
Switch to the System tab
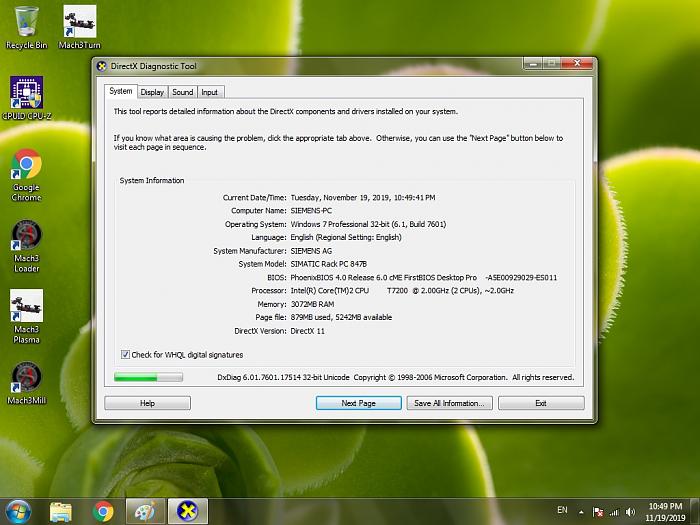[x=121, y=91]
